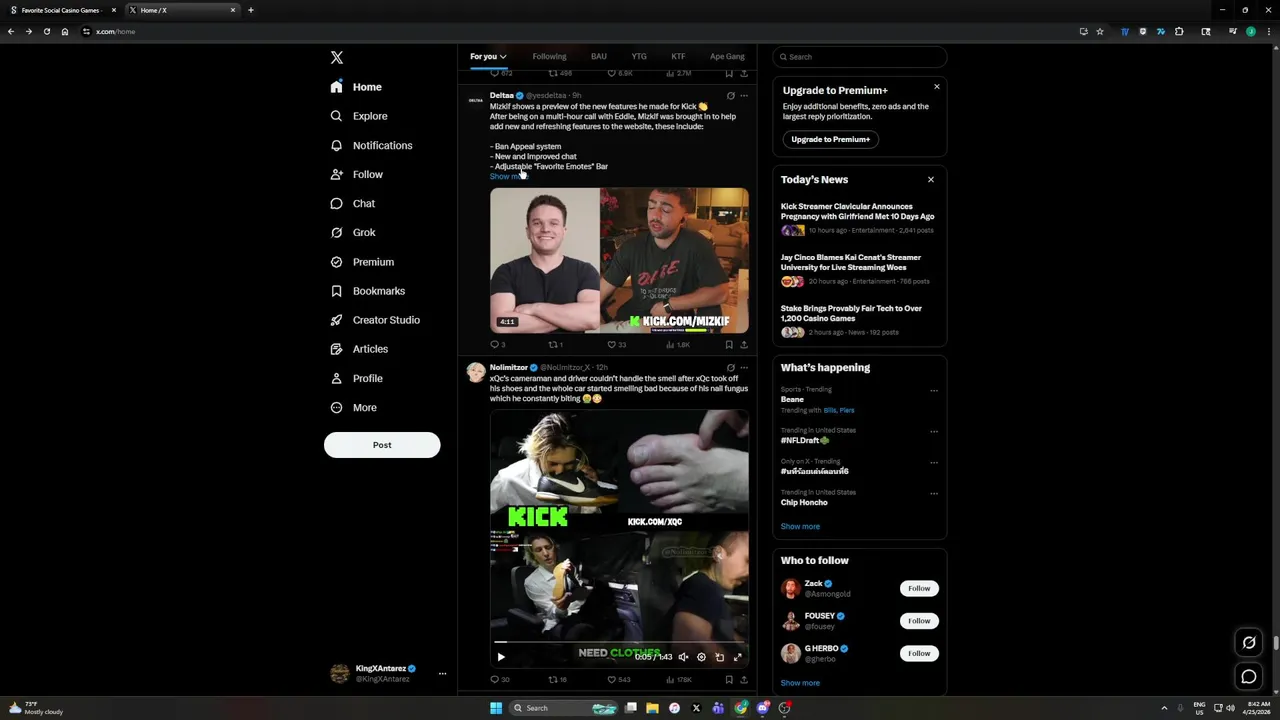Show more trends under What's happening

pos(800,526)
